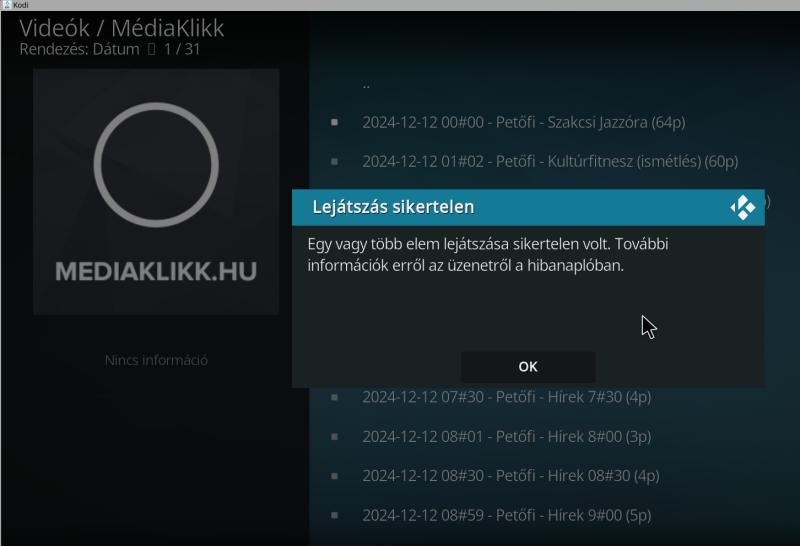Click the Rendezés: Dátum sort label

tap(79, 49)
